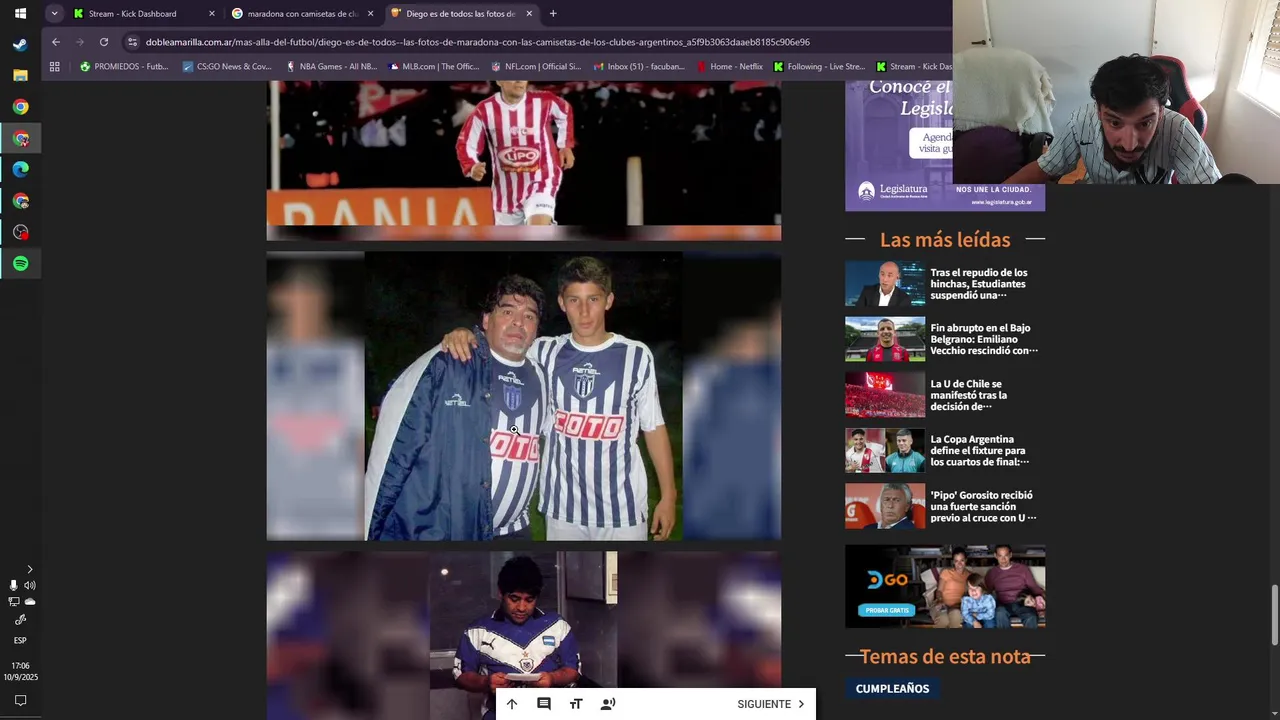Click the volume speaker tray icon
Image resolution: width=1280 pixels, height=720 pixels.
pyautogui.click(x=30, y=585)
